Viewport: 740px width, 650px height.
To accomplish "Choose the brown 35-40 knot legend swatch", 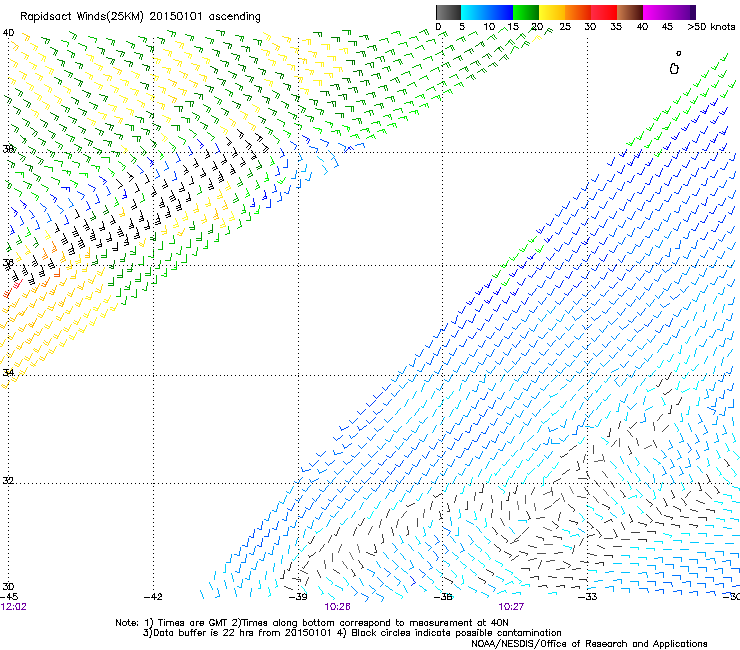I will coord(630,12).
